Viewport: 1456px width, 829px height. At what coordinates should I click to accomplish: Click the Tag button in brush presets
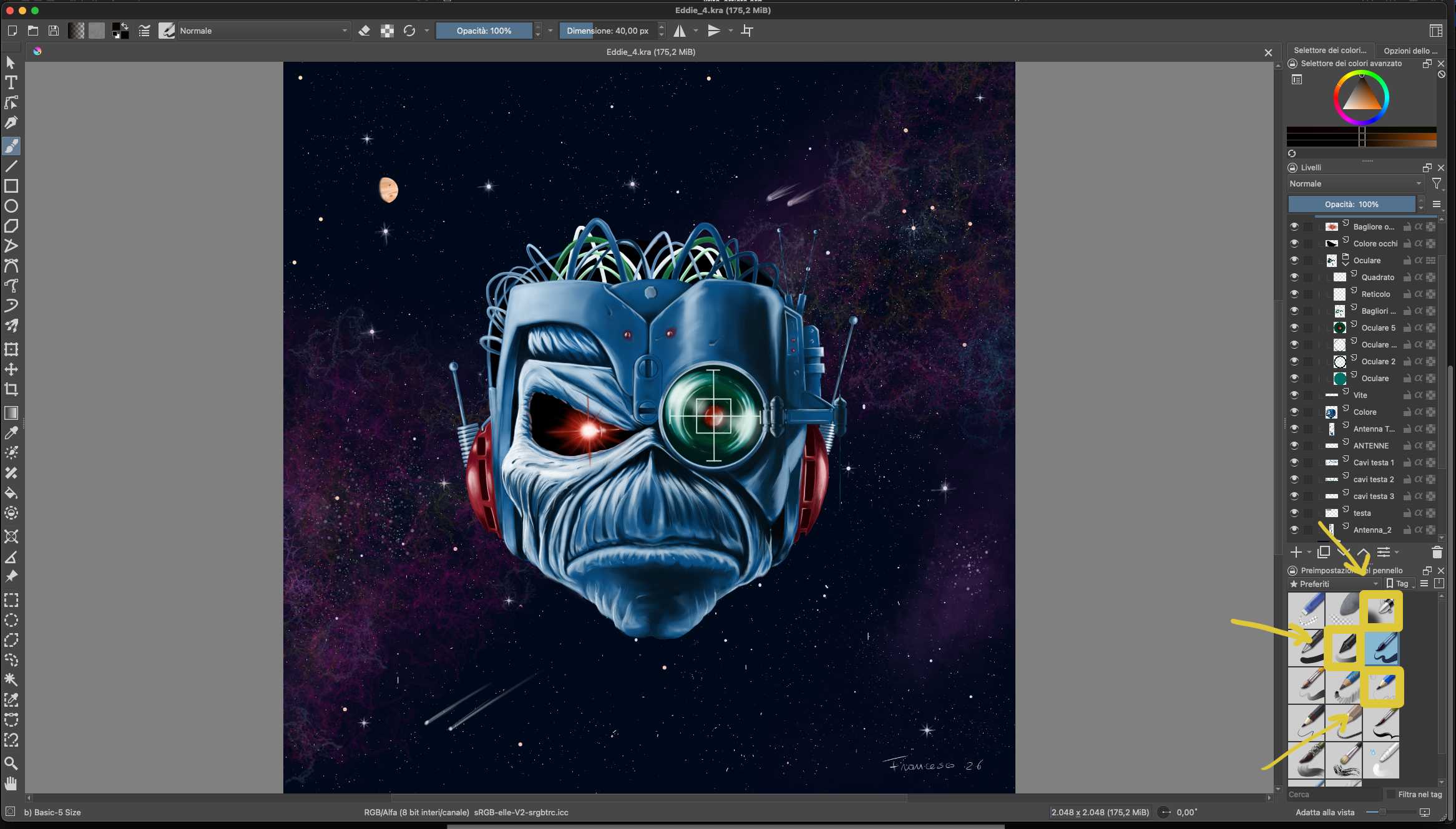(x=1399, y=584)
